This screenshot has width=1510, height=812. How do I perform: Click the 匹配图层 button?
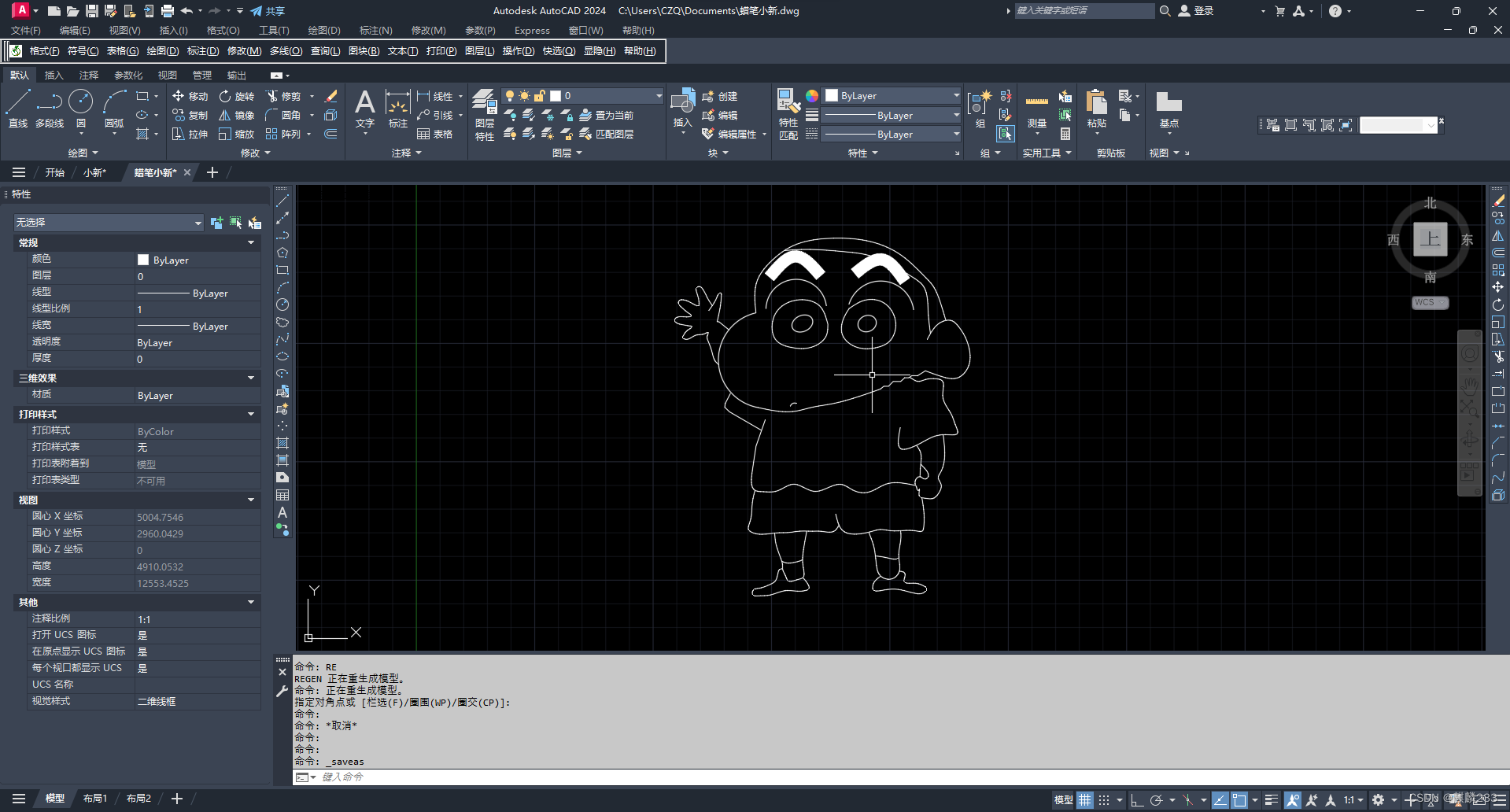(606, 134)
